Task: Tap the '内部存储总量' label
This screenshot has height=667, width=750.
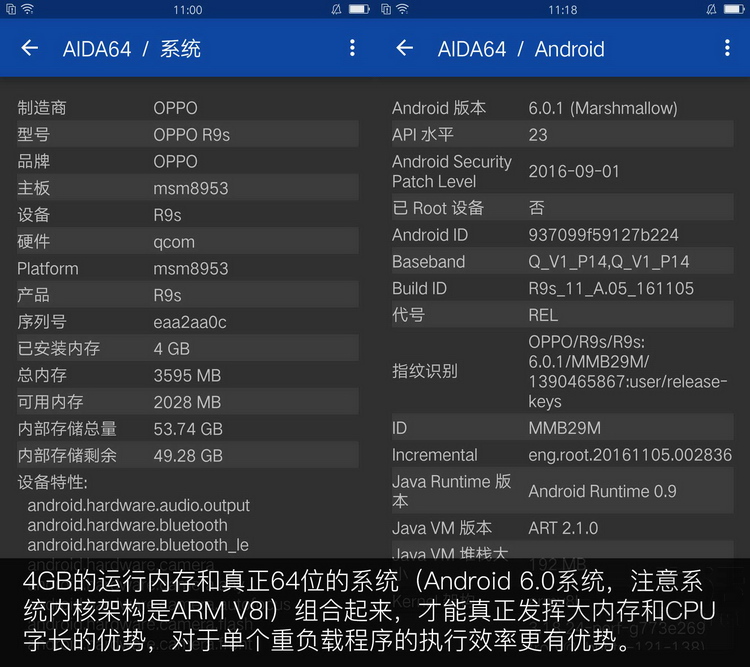Action: coord(67,429)
